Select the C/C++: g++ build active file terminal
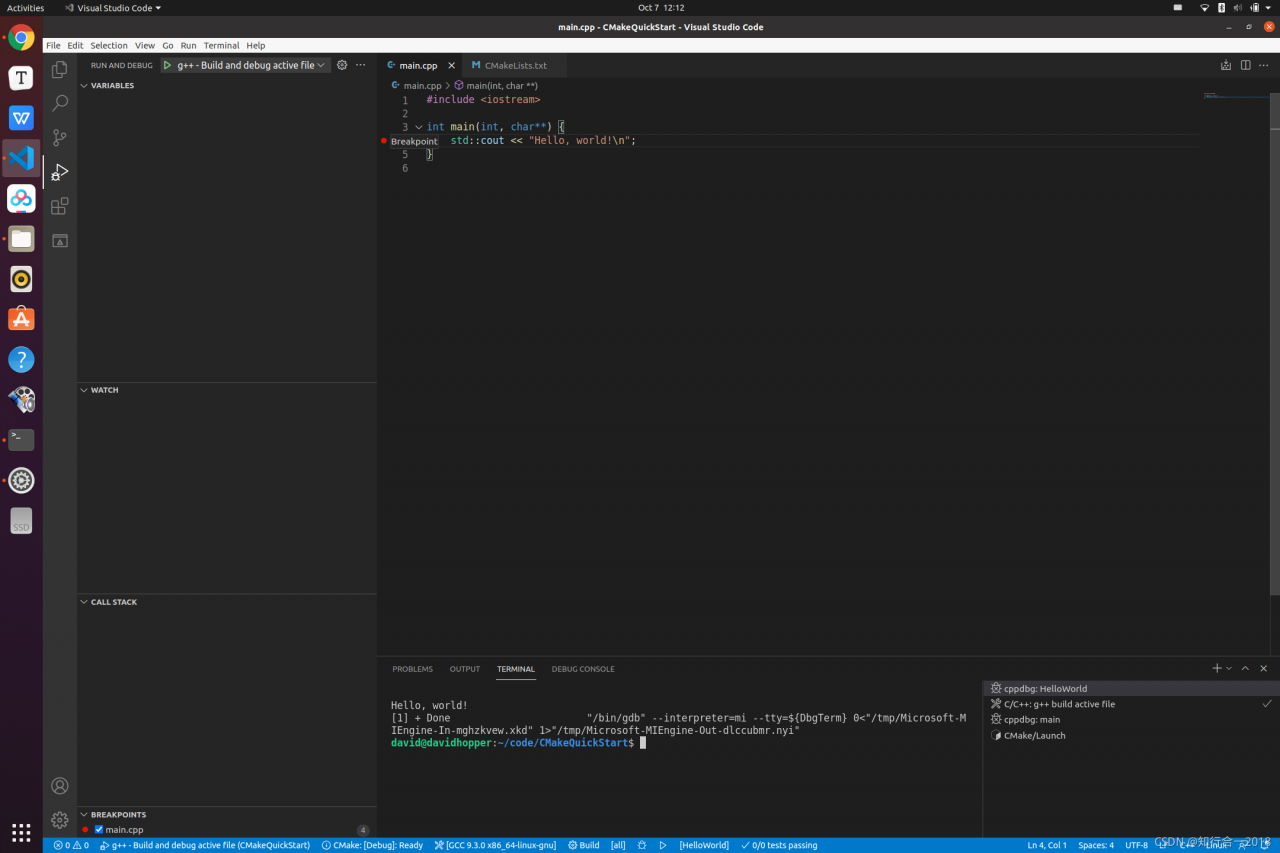Image resolution: width=1280 pixels, height=853 pixels. 1130,704
